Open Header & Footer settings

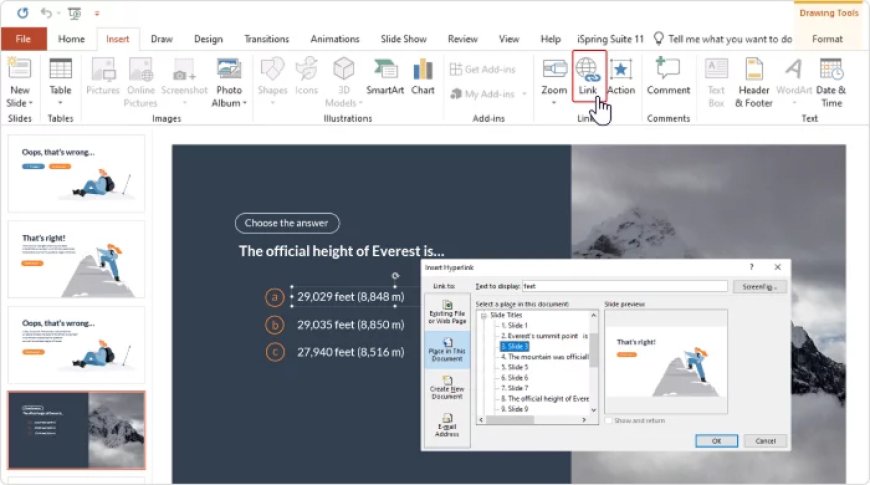tap(754, 82)
